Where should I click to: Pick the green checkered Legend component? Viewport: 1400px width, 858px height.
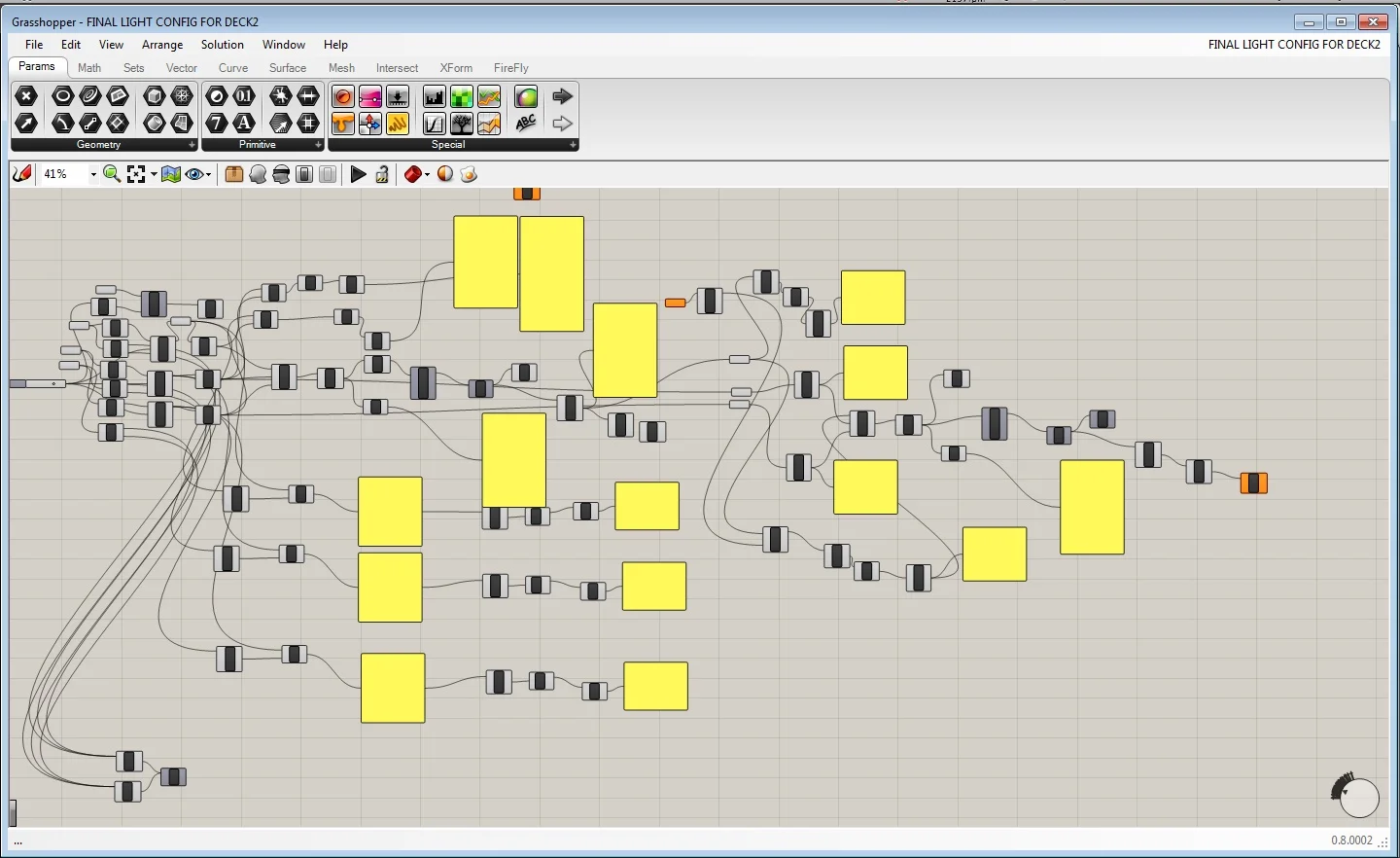click(462, 96)
